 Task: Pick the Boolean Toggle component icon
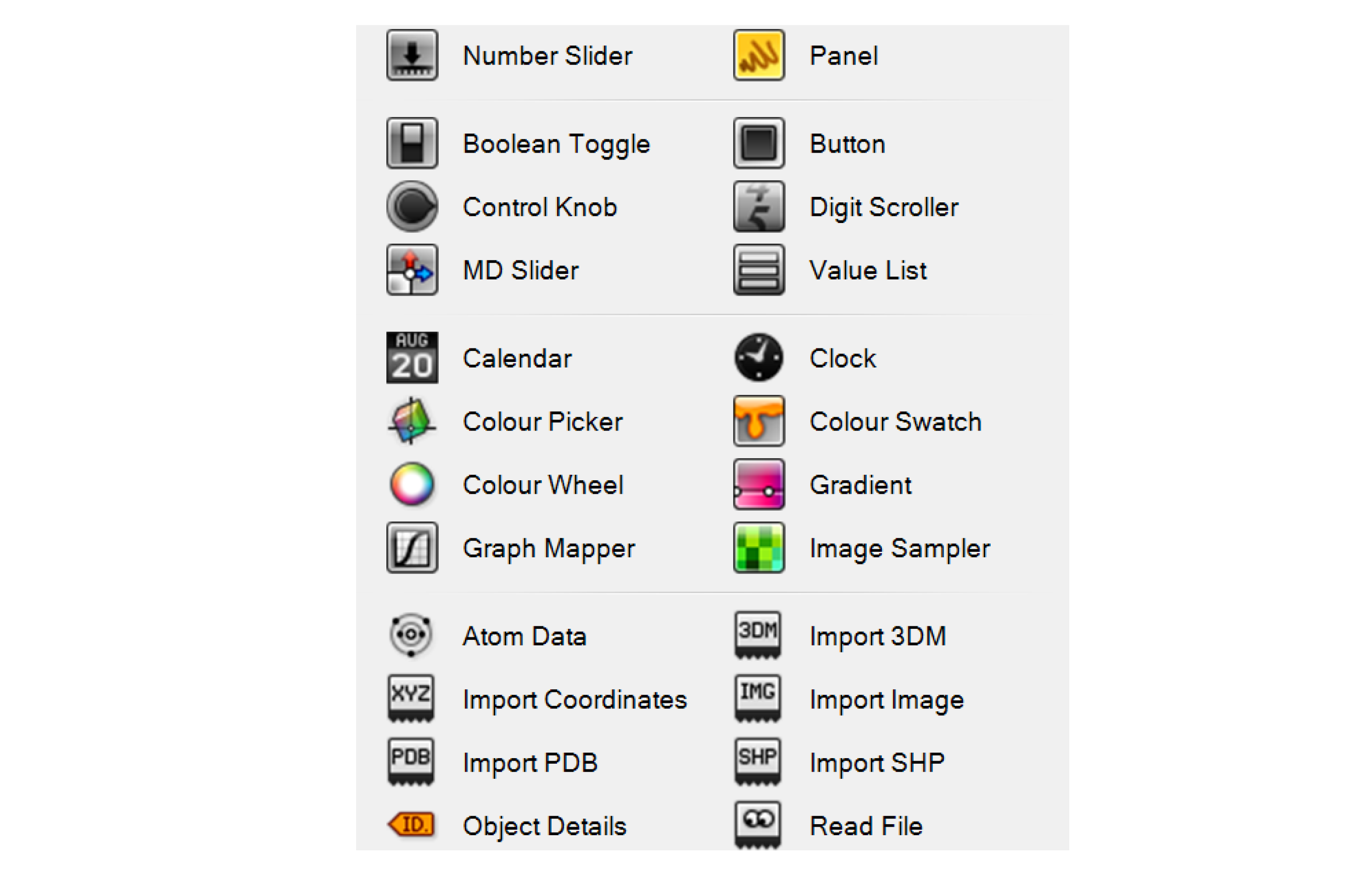(412, 143)
